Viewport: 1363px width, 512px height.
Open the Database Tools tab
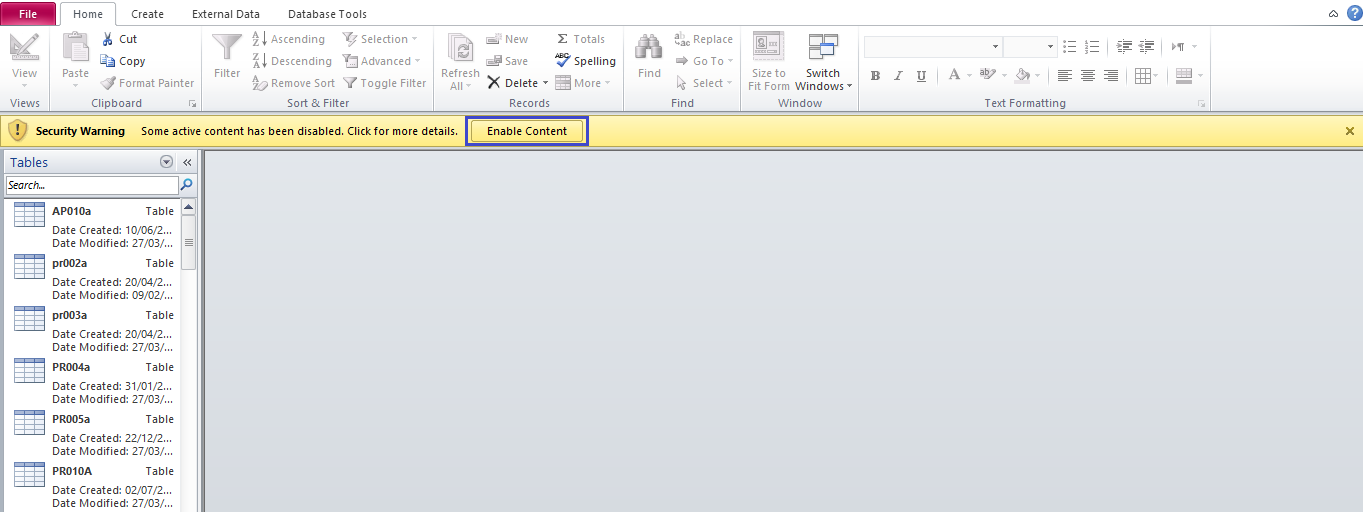tap(327, 14)
